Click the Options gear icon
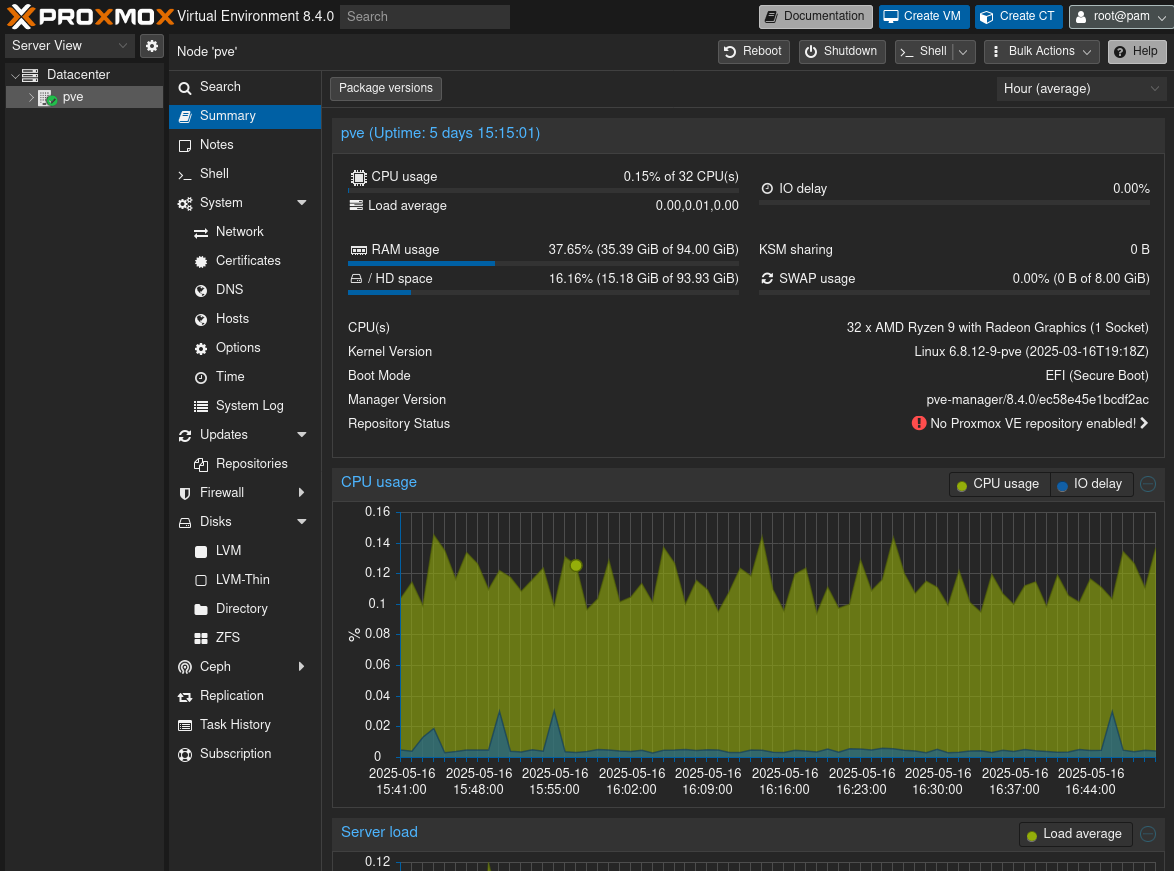Screen dimensions: 1174x871 coord(201,348)
